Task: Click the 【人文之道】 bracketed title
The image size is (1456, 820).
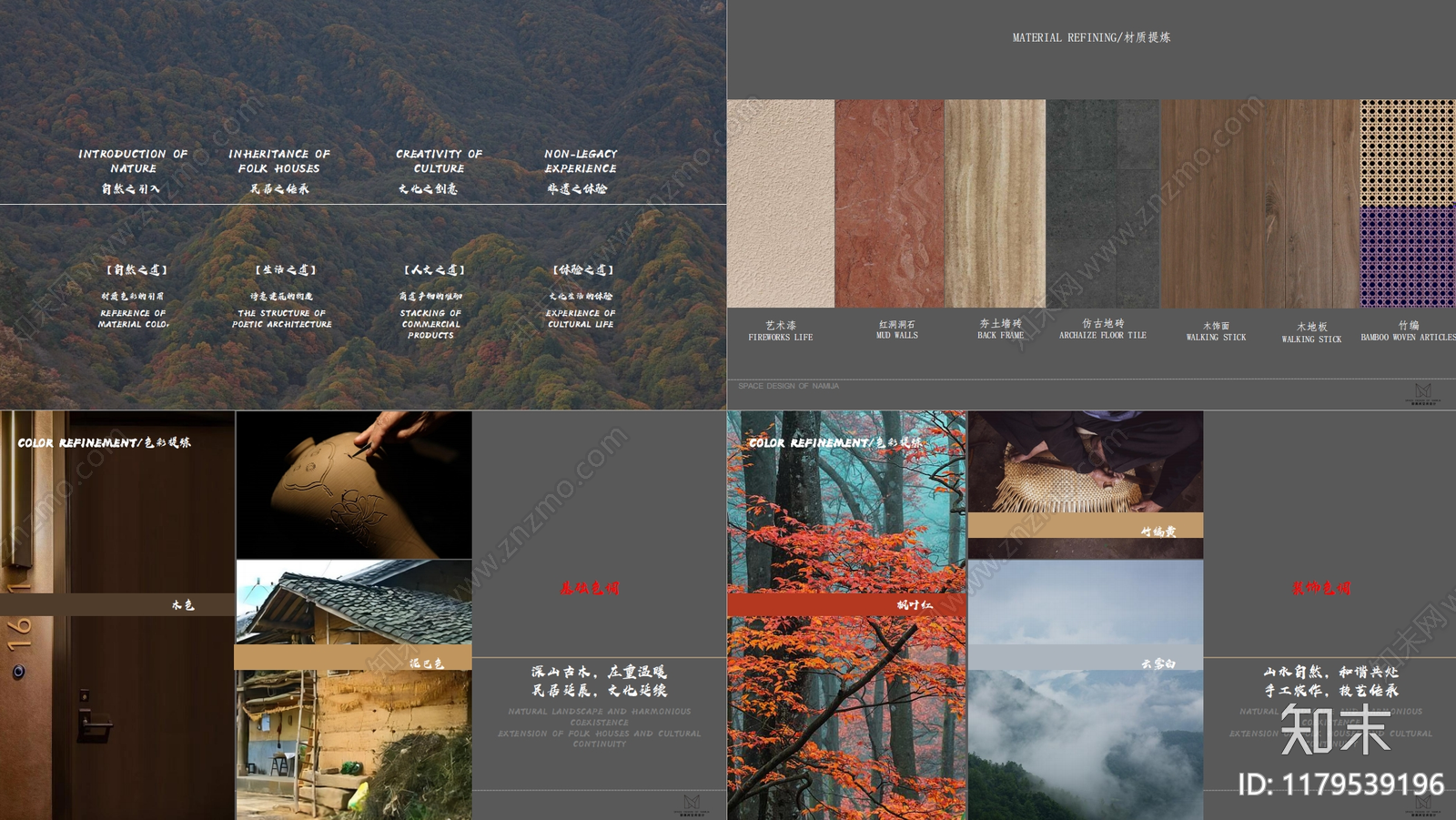Action: pyautogui.click(x=434, y=269)
